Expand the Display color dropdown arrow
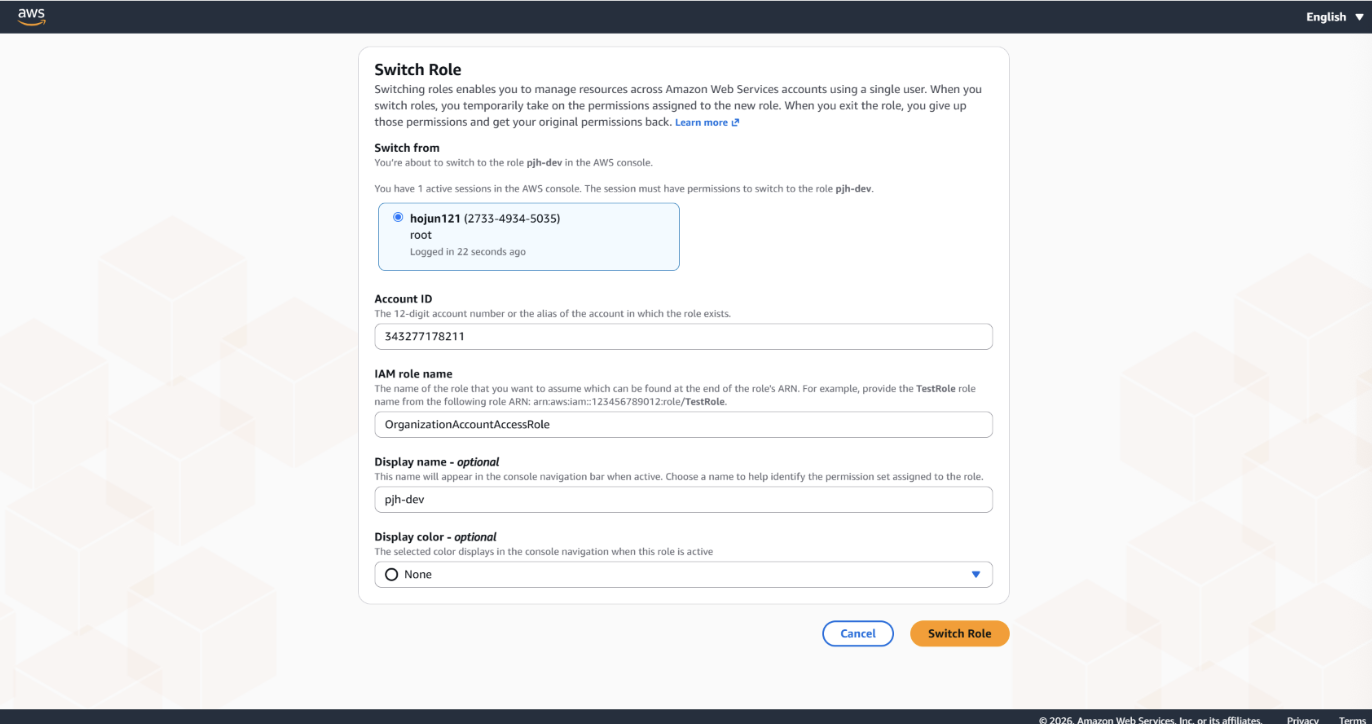This screenshot has width=1372, height=724. (x=976, y=575)
